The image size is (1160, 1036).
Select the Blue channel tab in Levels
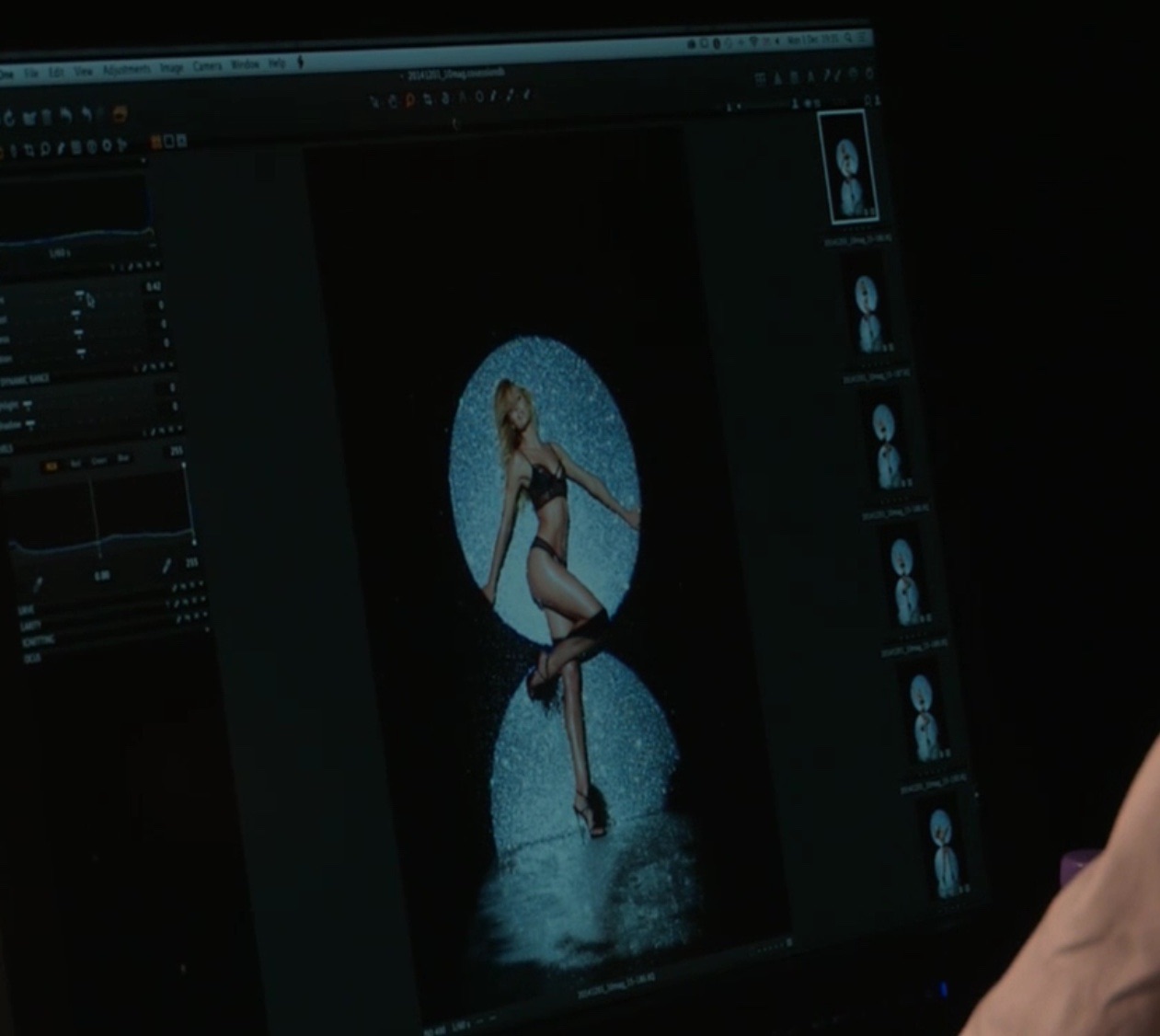coord(122,458)
